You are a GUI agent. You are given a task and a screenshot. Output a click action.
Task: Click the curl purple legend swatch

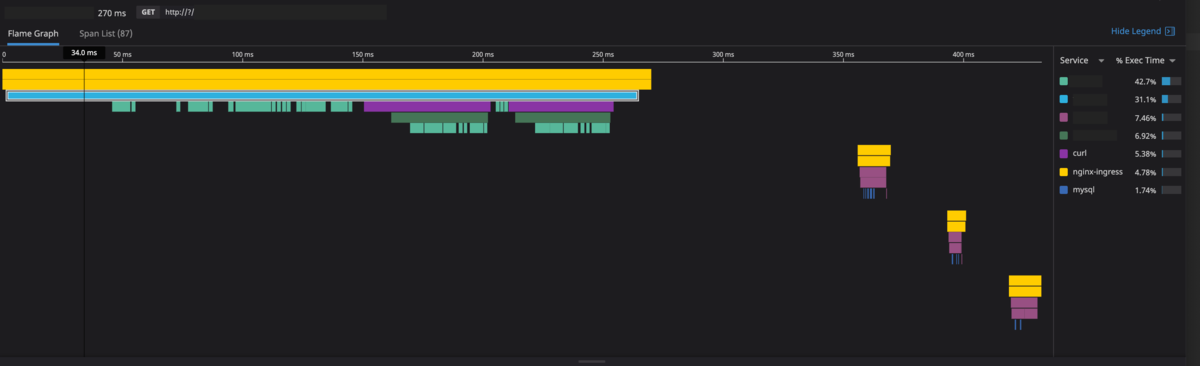pos(1064,154)
